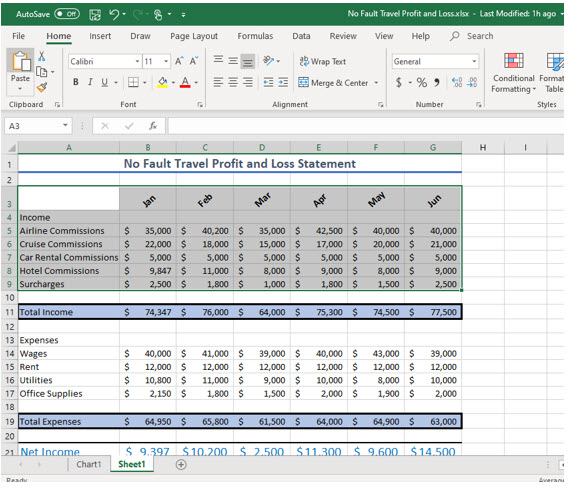Click the Decrease Decimal icon
Screen dimensions: 570x494
pos(472,83)
